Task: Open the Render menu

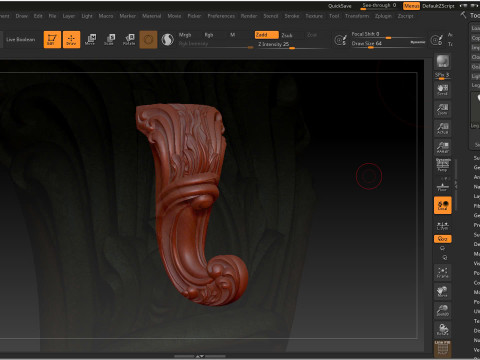Action: click(249, 16)
